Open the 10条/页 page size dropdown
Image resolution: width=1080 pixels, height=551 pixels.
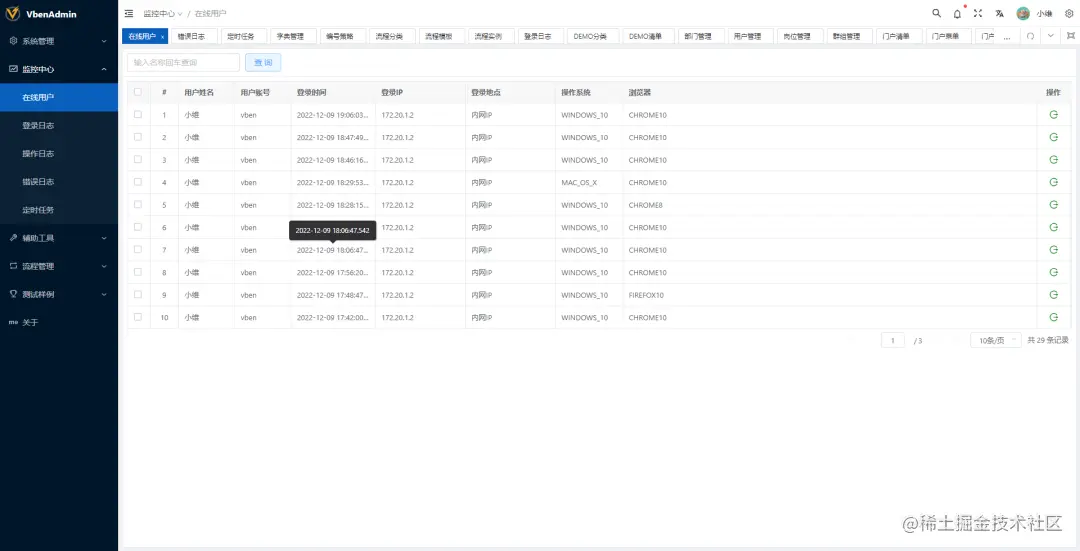(x=995, y=340)
